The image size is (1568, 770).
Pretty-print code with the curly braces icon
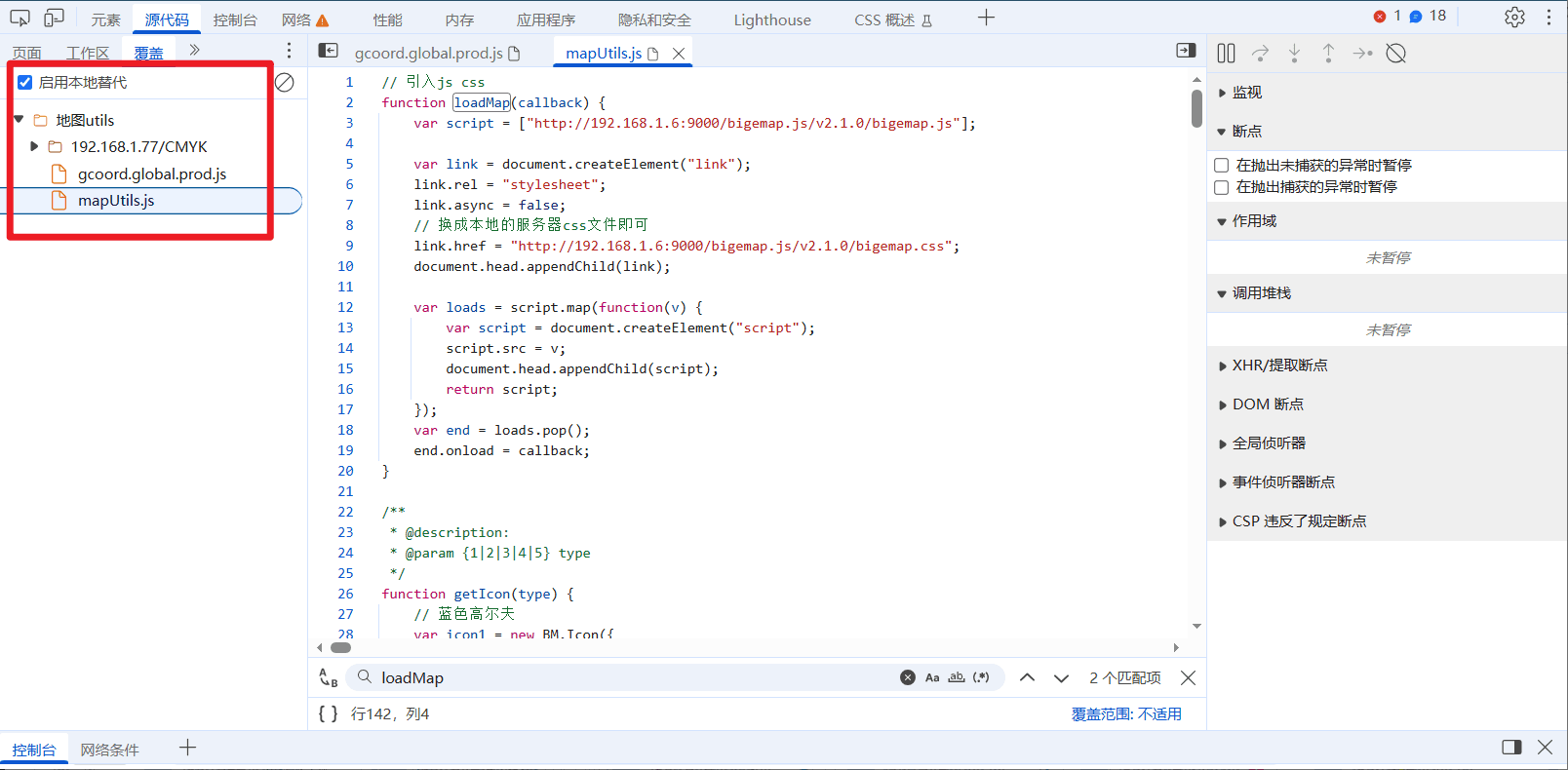coord(328,713)
